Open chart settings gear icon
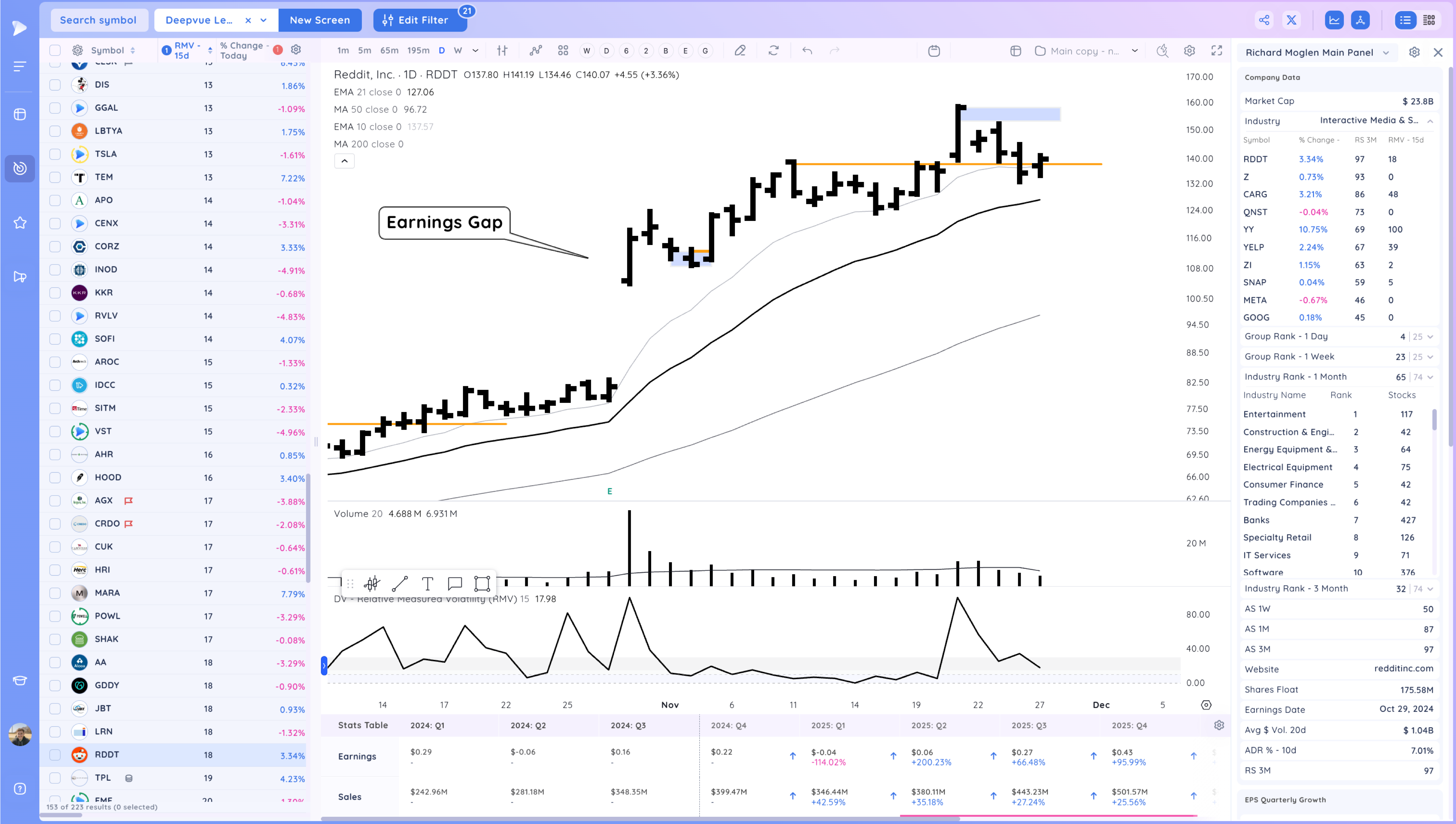1456x824 pixels. click(1189, 51)
